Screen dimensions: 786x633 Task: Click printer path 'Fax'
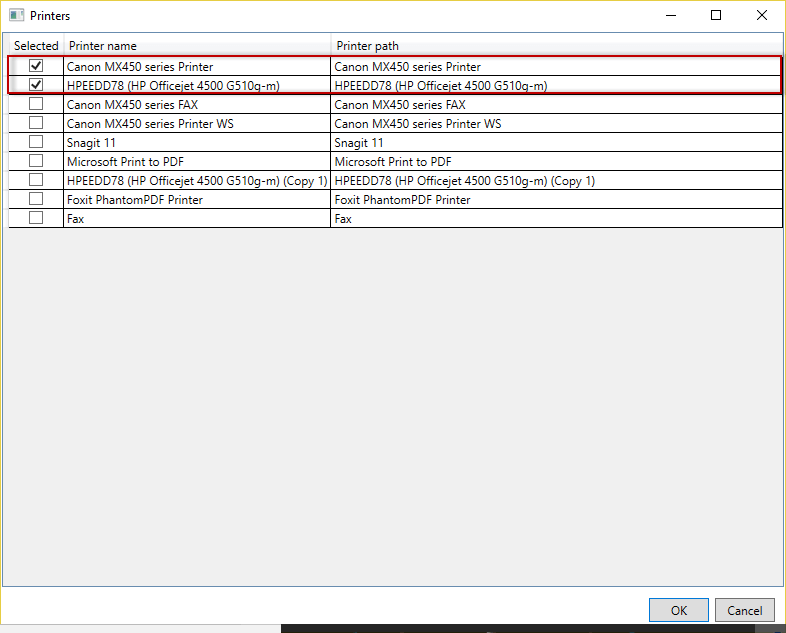pos(343,219)
